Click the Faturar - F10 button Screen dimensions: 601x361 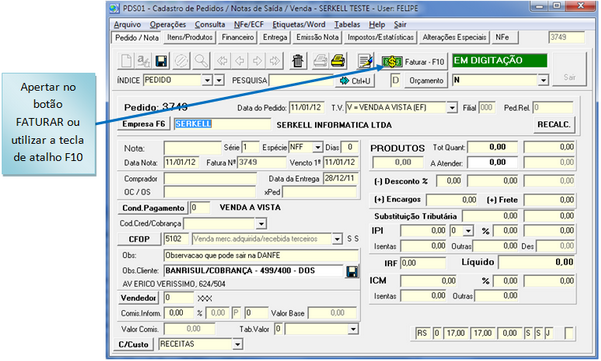(x=414, y=62)
